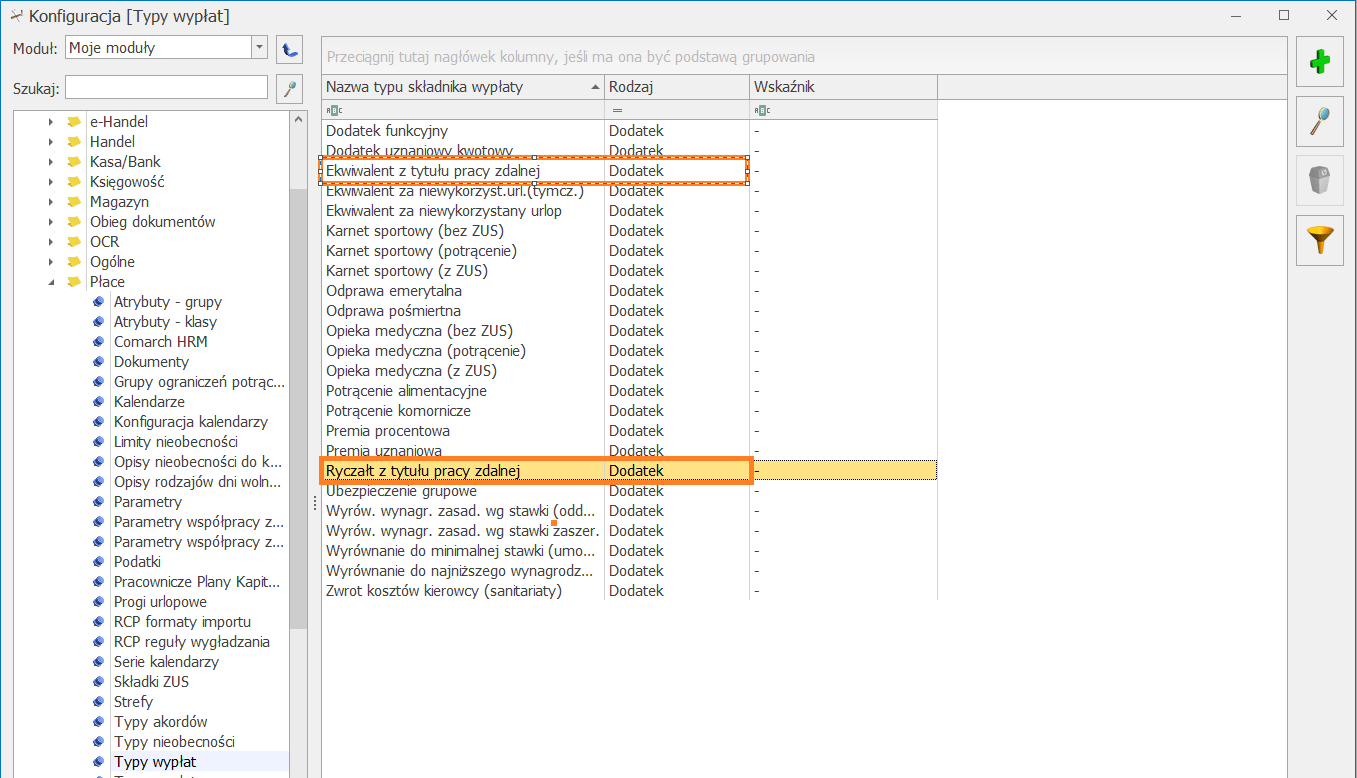Expand the Księgowość tree node

point(50,182)
